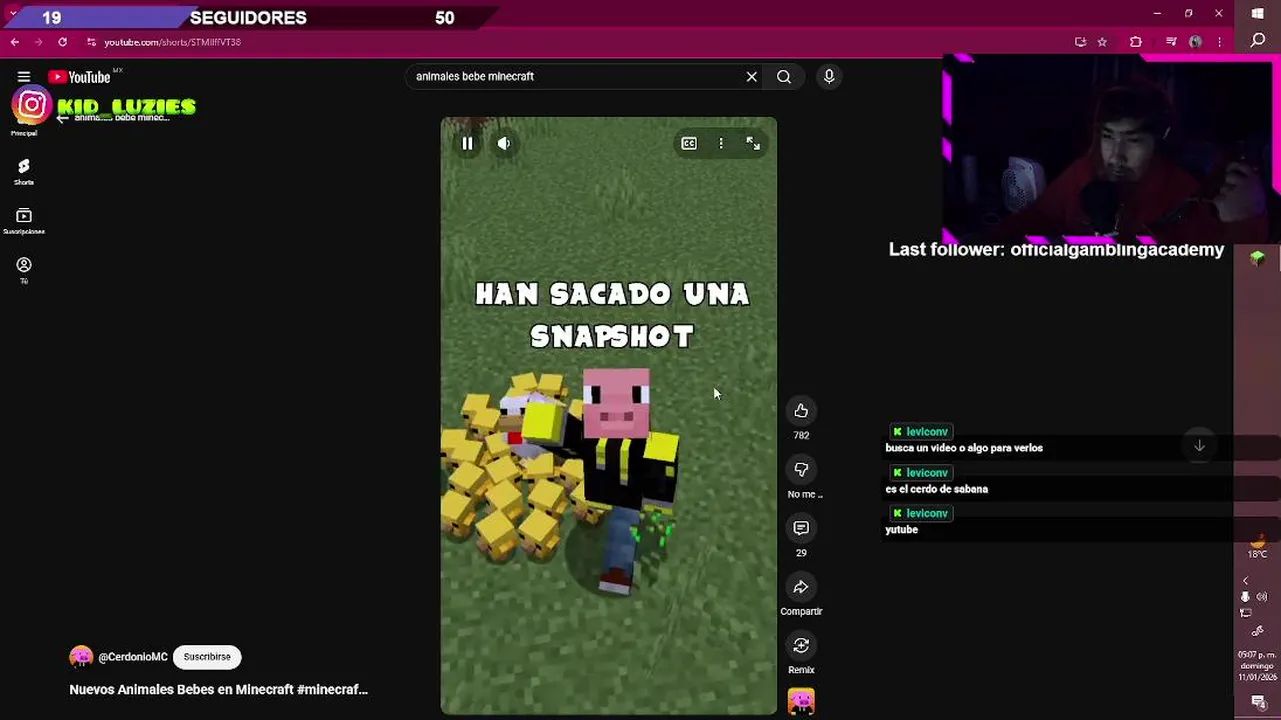Viewport: 1281px width, 720px height.
Task: Open the comments with 29 count
Action: tap(801, 528)
